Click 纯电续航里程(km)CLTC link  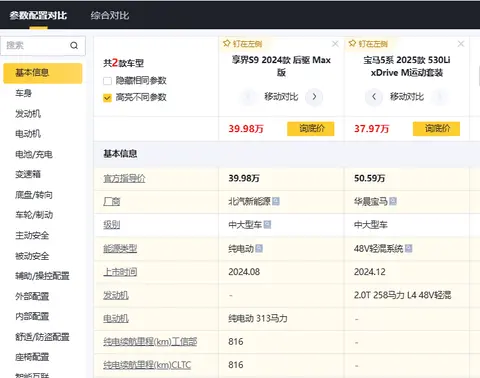point(147,365)
